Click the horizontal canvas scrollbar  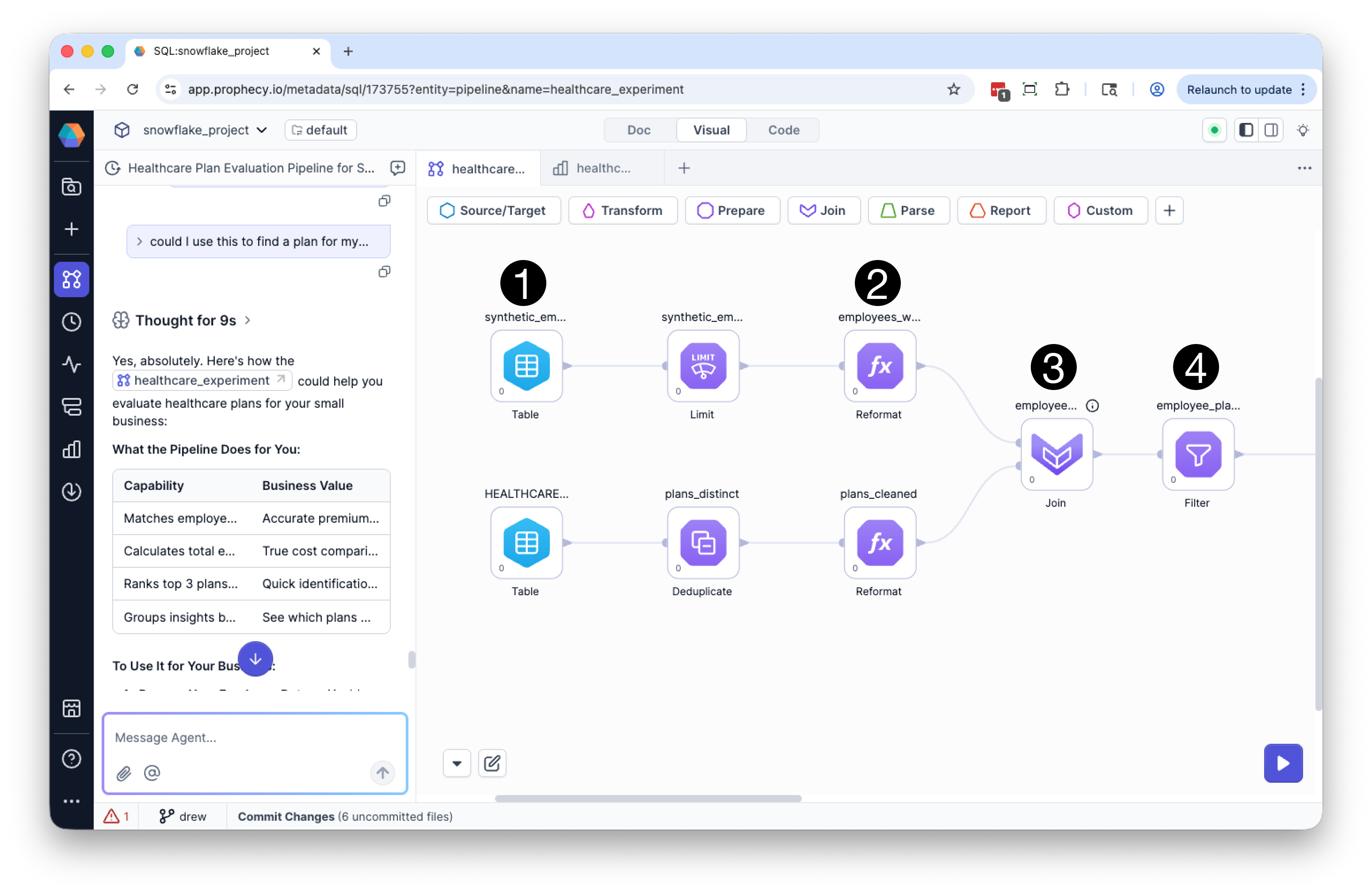coord(648,799)
